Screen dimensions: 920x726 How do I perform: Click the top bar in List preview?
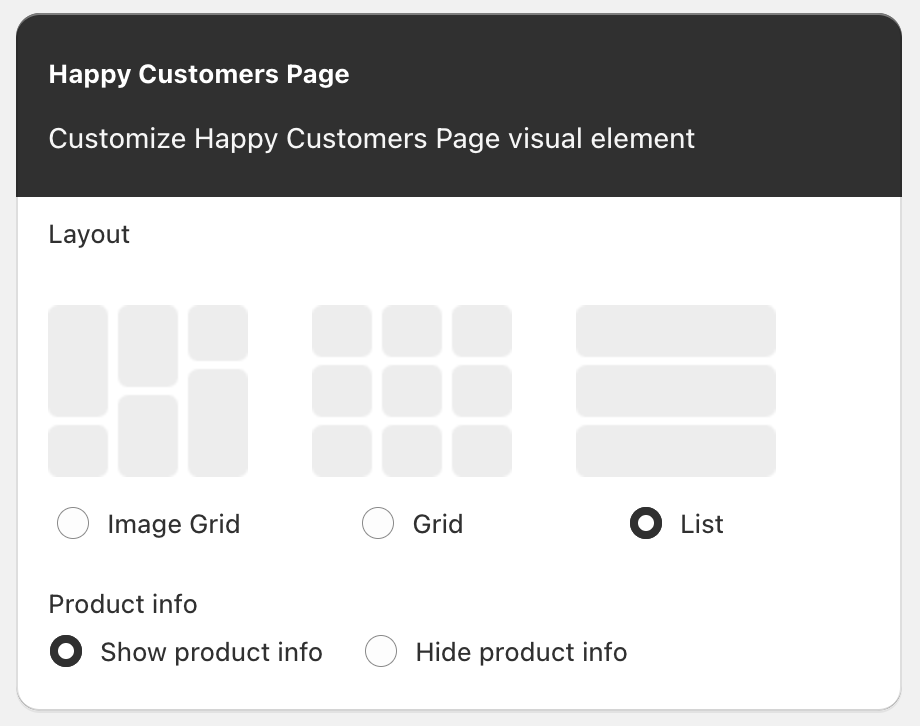pos(675,331)
